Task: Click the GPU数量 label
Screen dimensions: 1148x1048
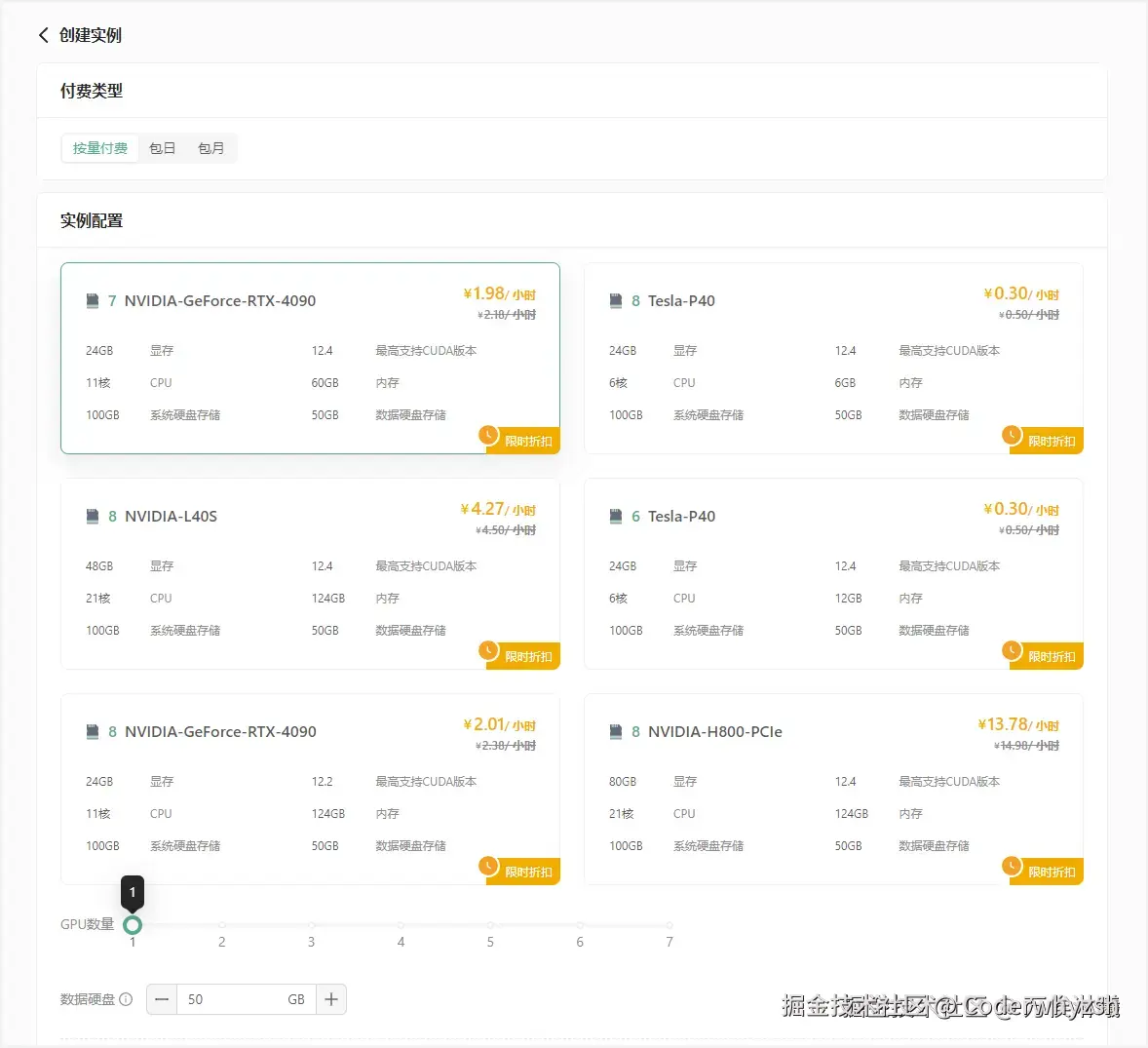Action: 87,924
